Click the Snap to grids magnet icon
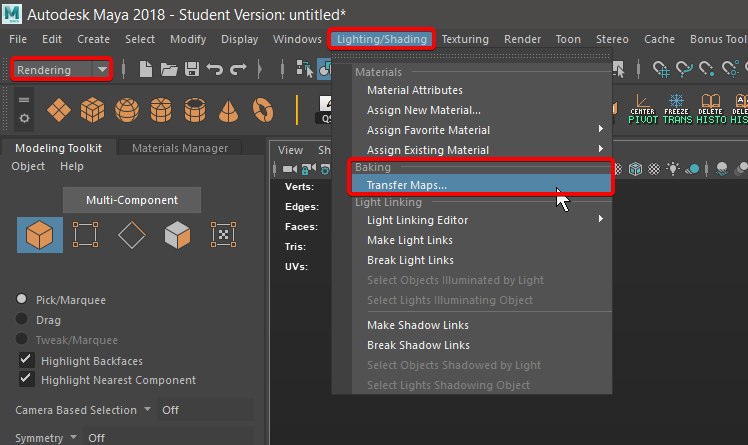This screenshot has height=445, width=748. (661, 70)
